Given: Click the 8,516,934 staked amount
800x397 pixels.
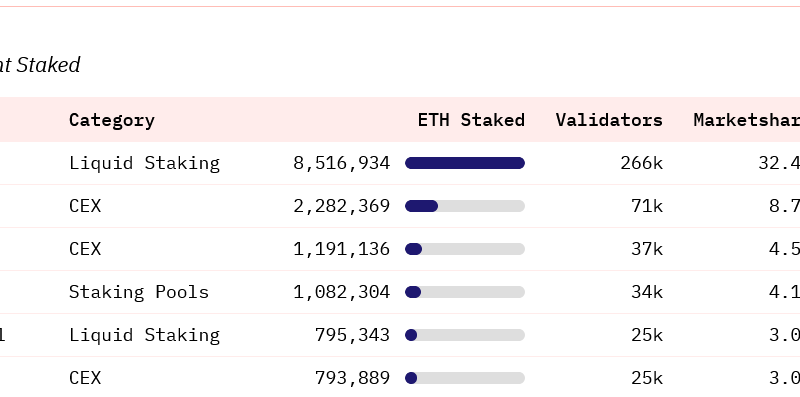Looking at the screenshot, I should click(341, 163).
